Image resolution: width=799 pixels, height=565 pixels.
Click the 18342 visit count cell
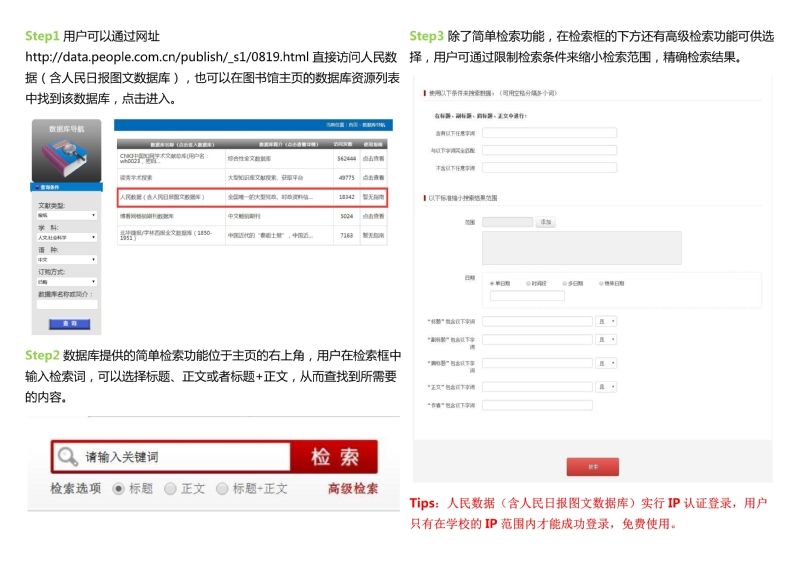tap(347, 197)
